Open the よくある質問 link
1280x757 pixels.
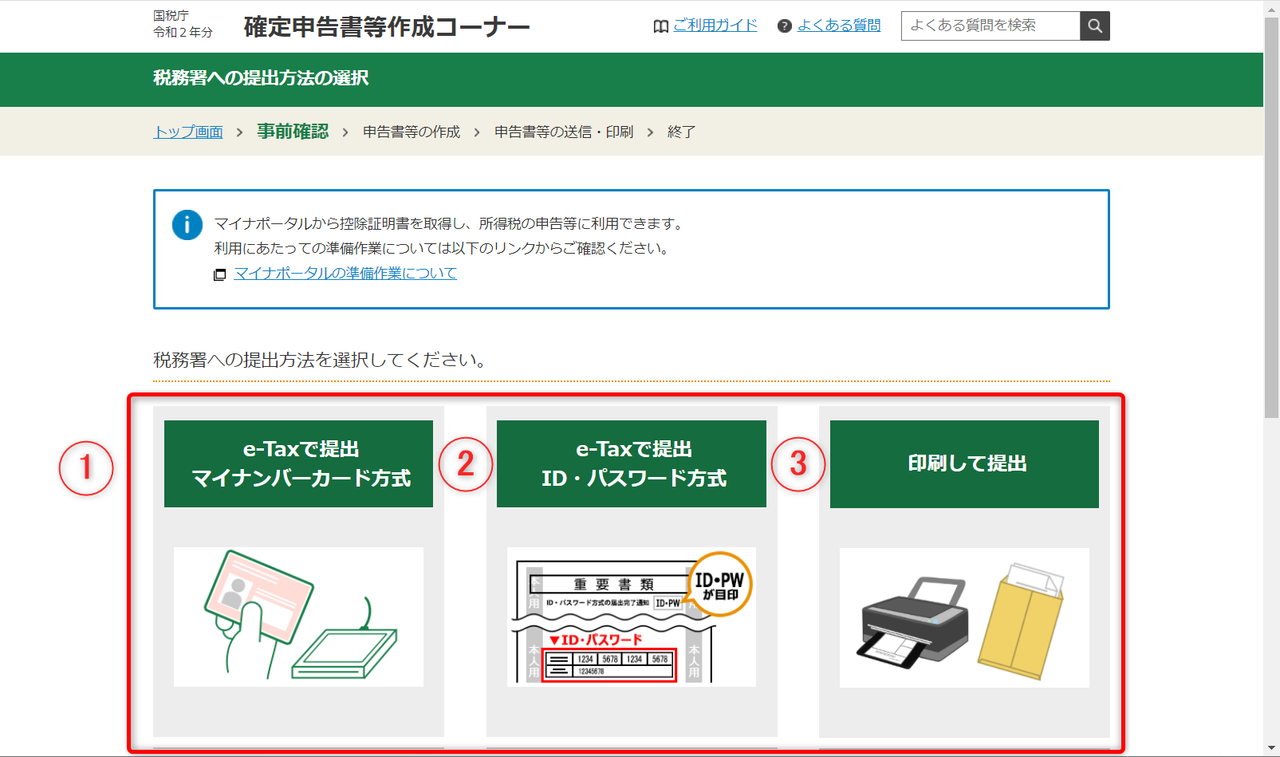click(839, 25)
